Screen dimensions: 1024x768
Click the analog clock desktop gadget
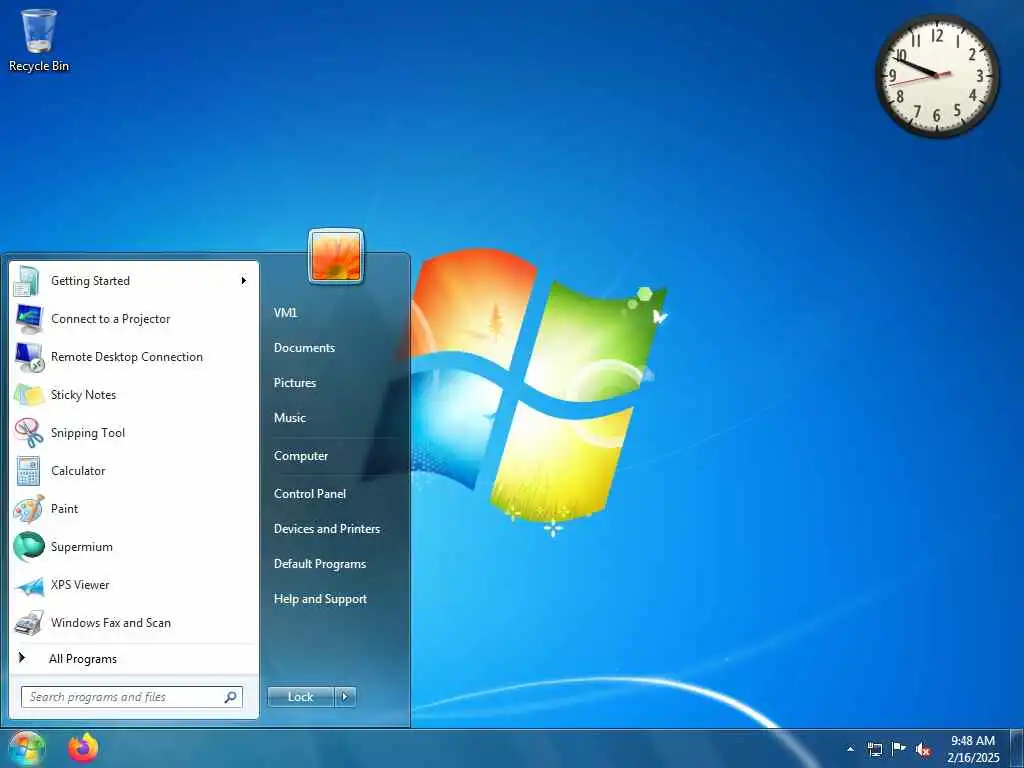coord(937,76)
